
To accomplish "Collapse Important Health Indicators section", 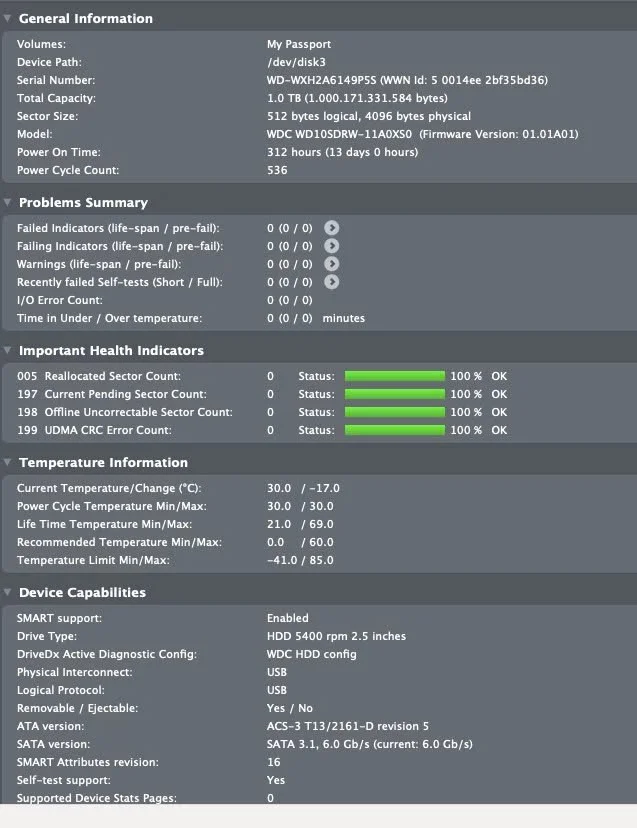I will [8, 350].
